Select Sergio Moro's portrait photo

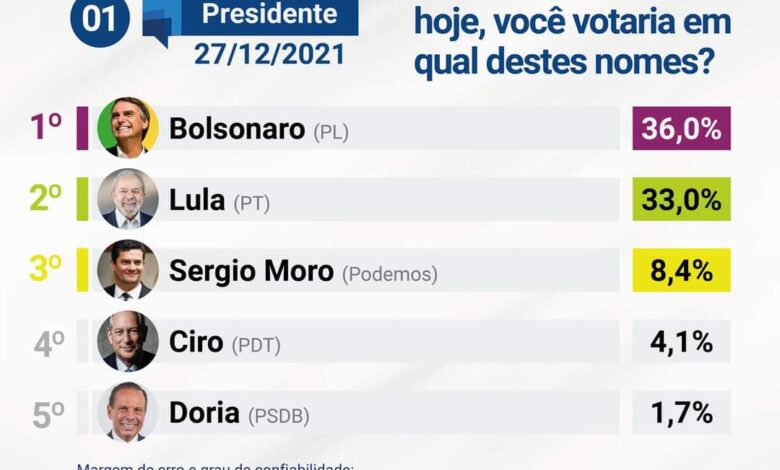click(x=128, y=270)
